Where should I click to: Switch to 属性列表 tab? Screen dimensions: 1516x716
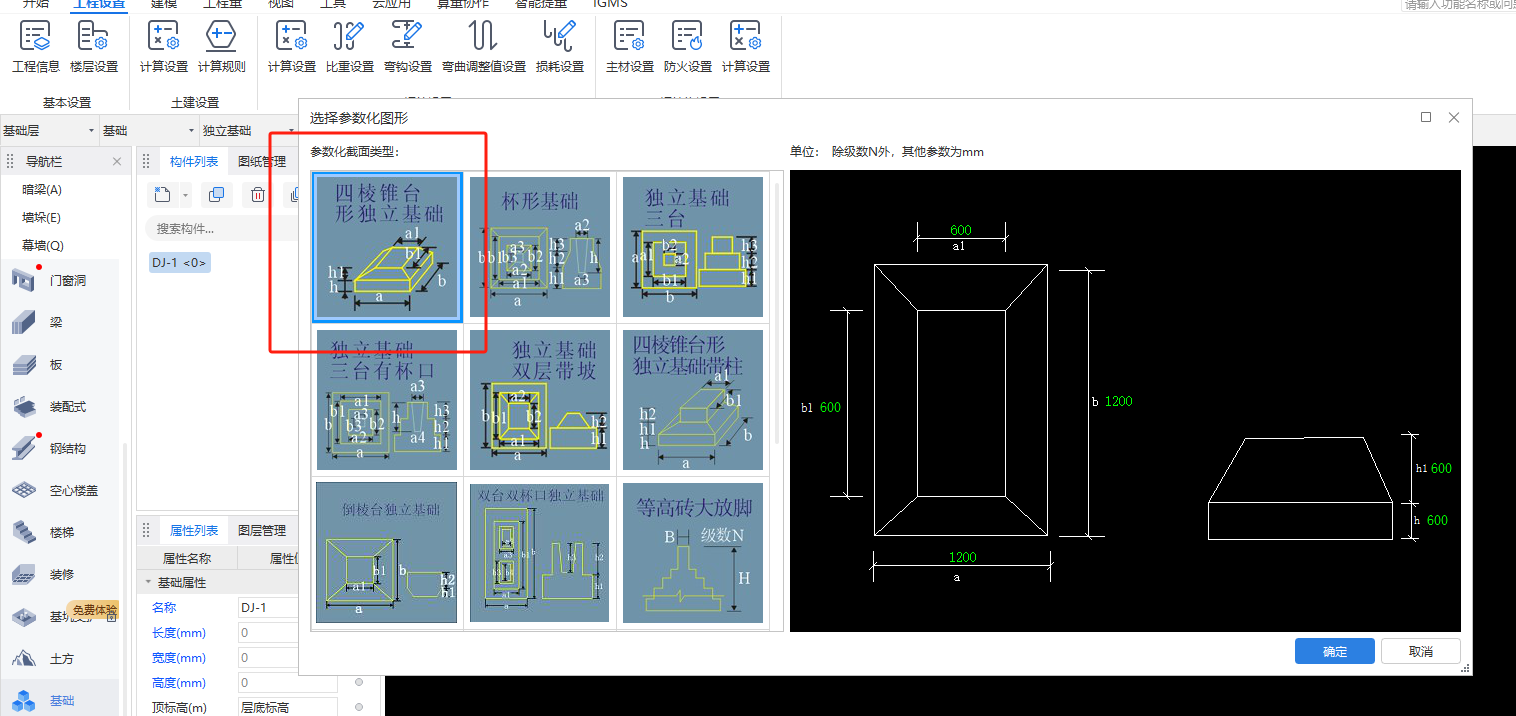194,531
